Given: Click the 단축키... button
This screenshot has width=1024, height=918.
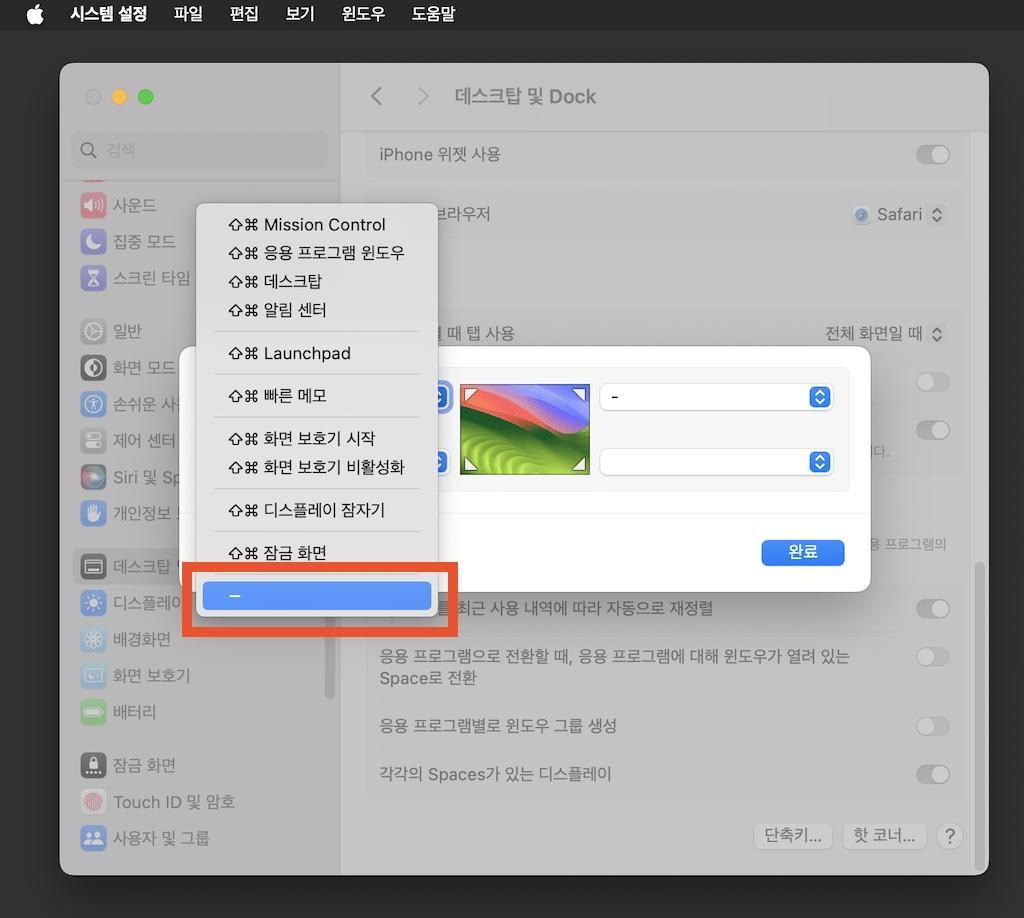Looking at the screenshot, I should [x=793, y=836].
